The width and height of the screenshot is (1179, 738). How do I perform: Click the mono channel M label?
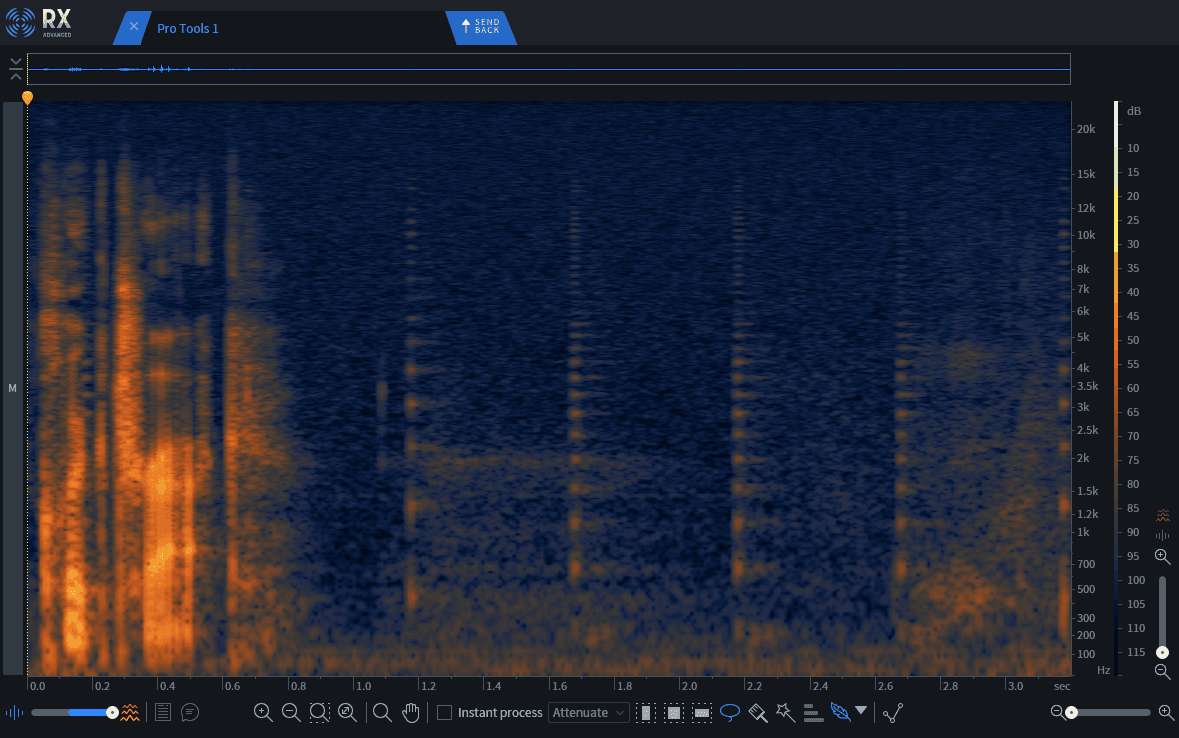[x=12, y=388]
